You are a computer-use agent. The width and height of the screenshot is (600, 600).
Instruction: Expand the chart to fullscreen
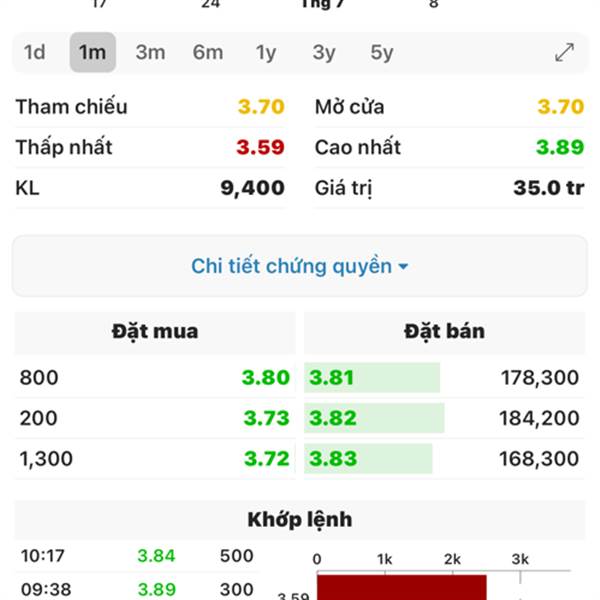pos(564,52)
